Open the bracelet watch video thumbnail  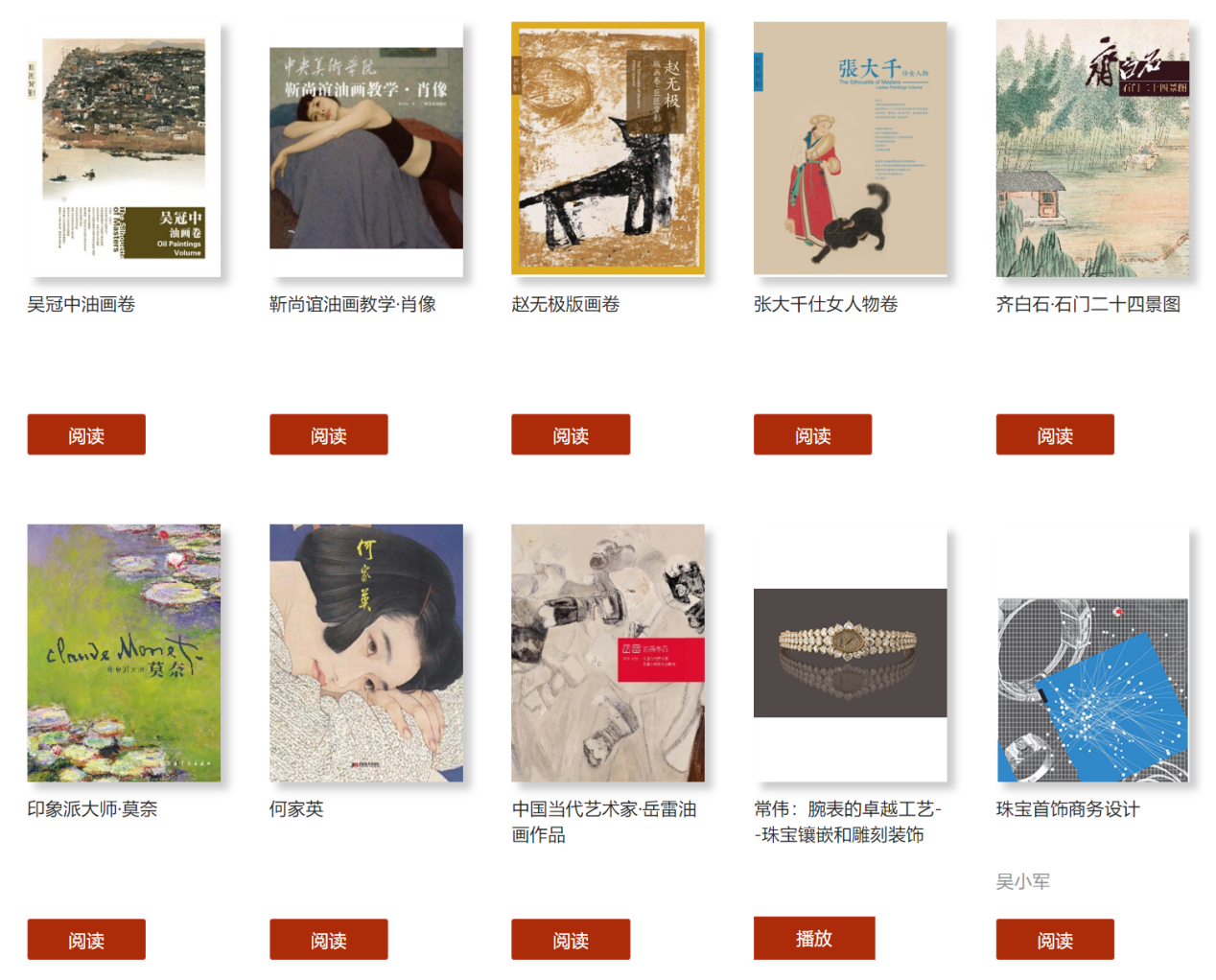coord(851,653)
